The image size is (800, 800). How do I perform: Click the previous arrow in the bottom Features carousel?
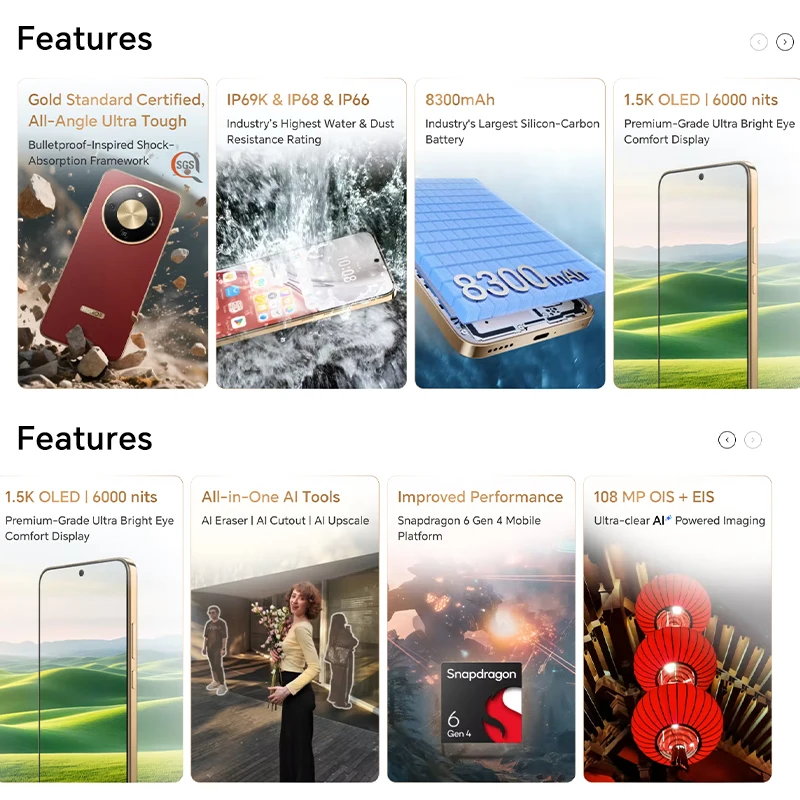click(x=727, y=440)
